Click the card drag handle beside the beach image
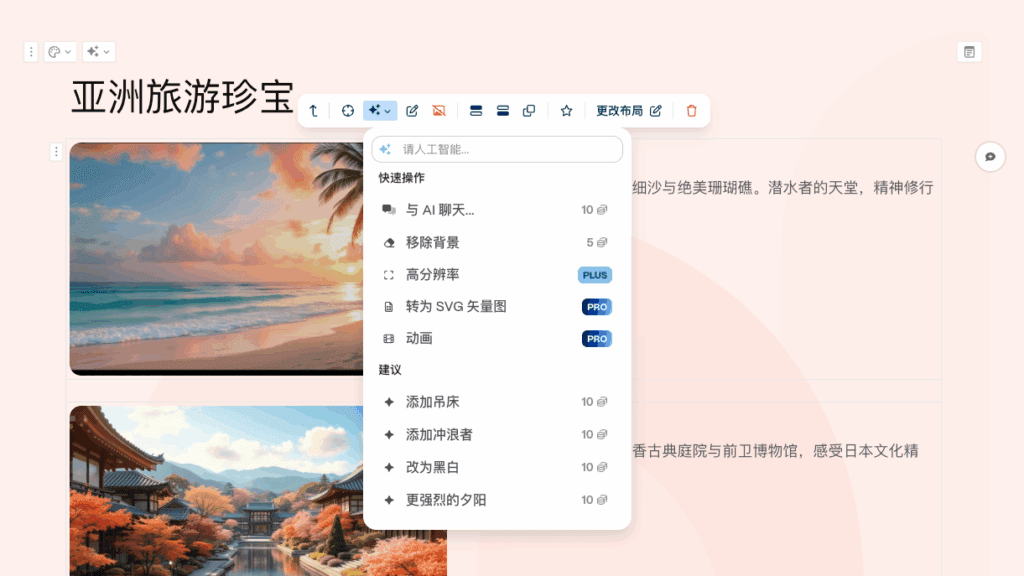This screenshot has width=1024, height=576. (x=56, y=152)
